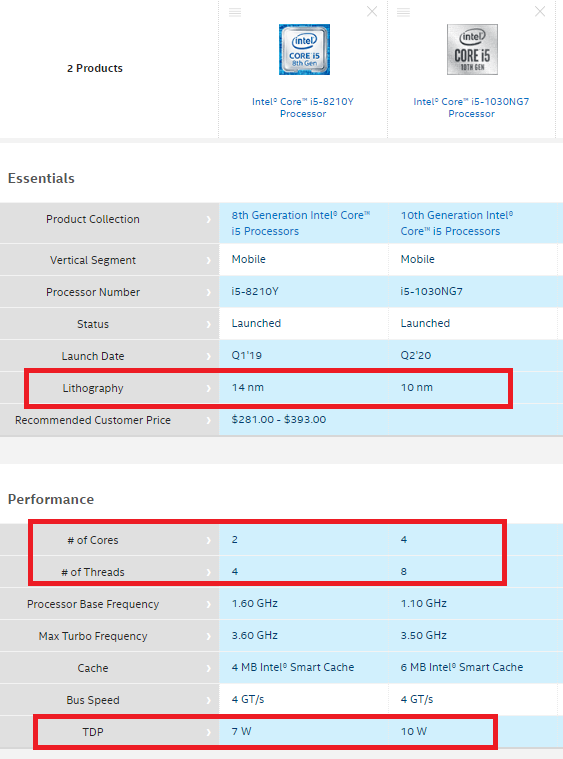Select the Vertical Segment row label
The image size is (563, 759).
(x=93, y=260)
